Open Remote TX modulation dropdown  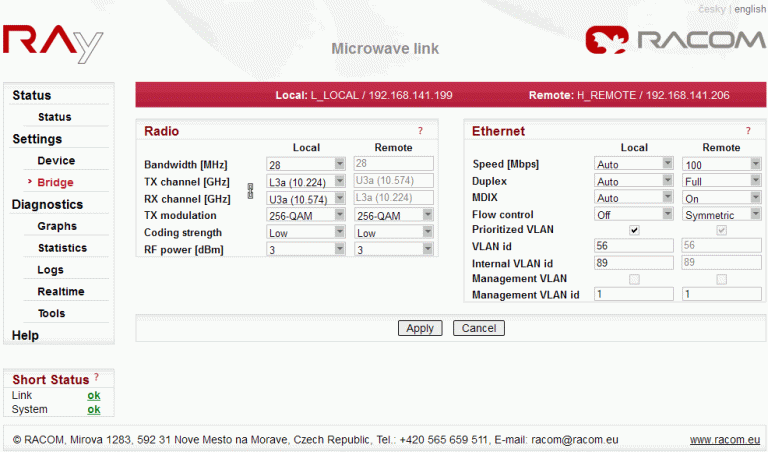coord(394,215)
